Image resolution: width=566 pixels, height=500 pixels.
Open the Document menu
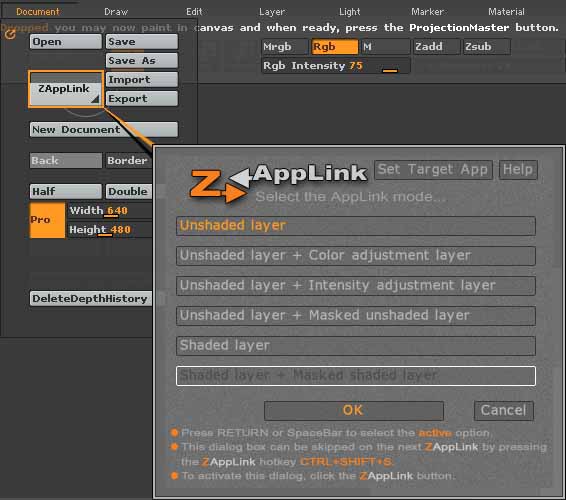click(x=38, y=12)
